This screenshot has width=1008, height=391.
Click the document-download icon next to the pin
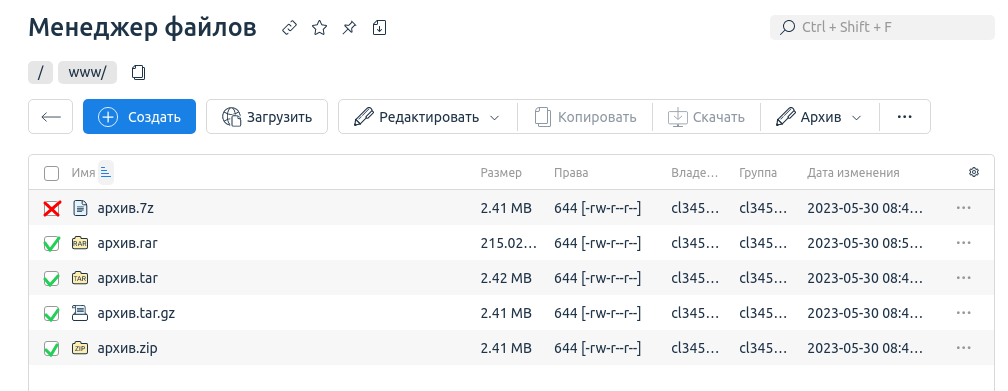click(x=379, y=28)
